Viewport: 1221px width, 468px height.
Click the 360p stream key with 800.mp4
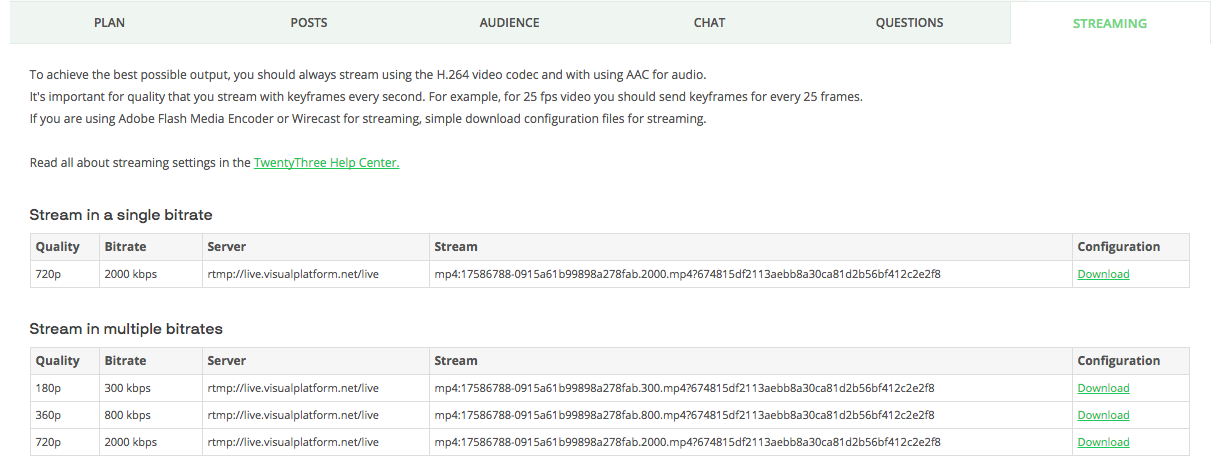(684, 415)
